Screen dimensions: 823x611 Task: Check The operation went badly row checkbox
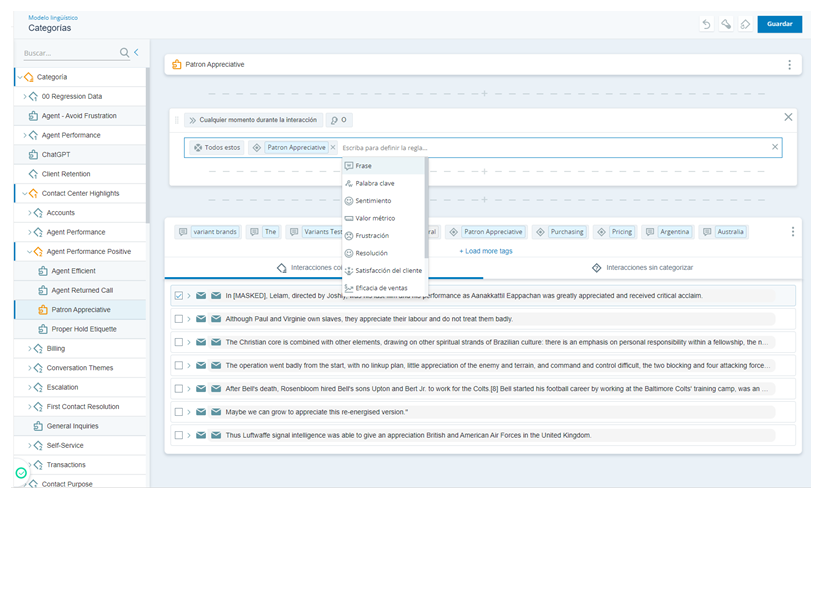pyautogui.click(x=179, y=365)
